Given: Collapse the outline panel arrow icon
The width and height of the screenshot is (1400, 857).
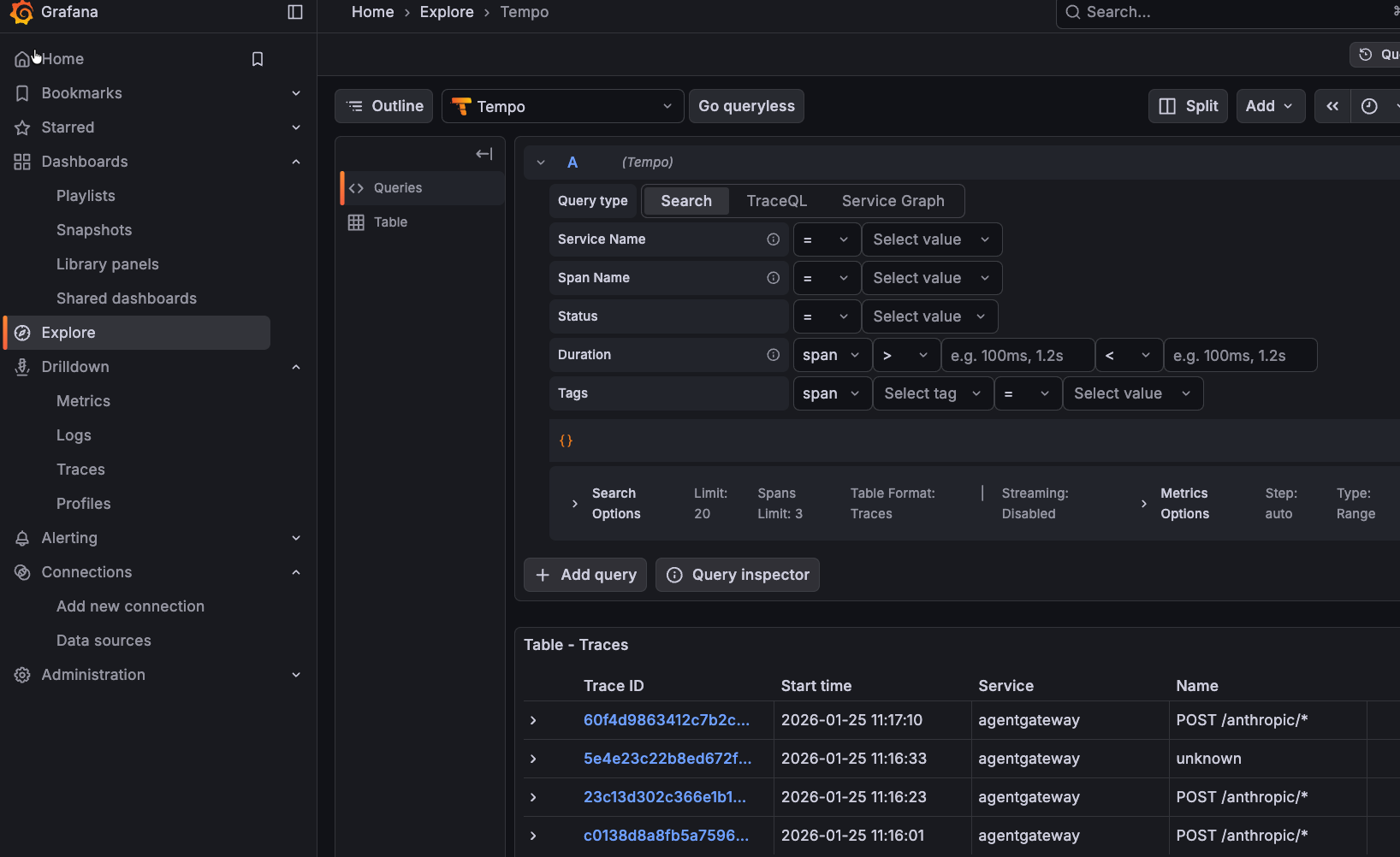Looking at the screenshot, I should click(x=483, y=154).
